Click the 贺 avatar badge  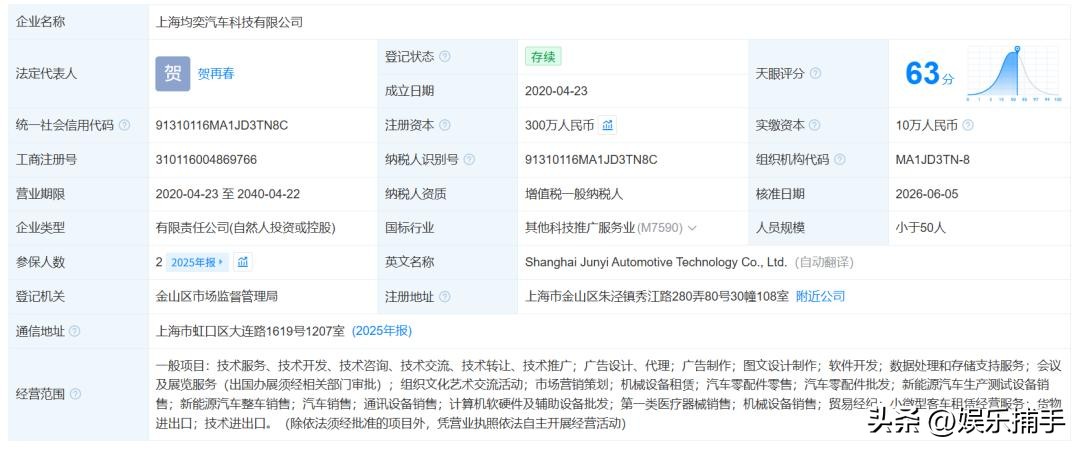pos(172,74)
